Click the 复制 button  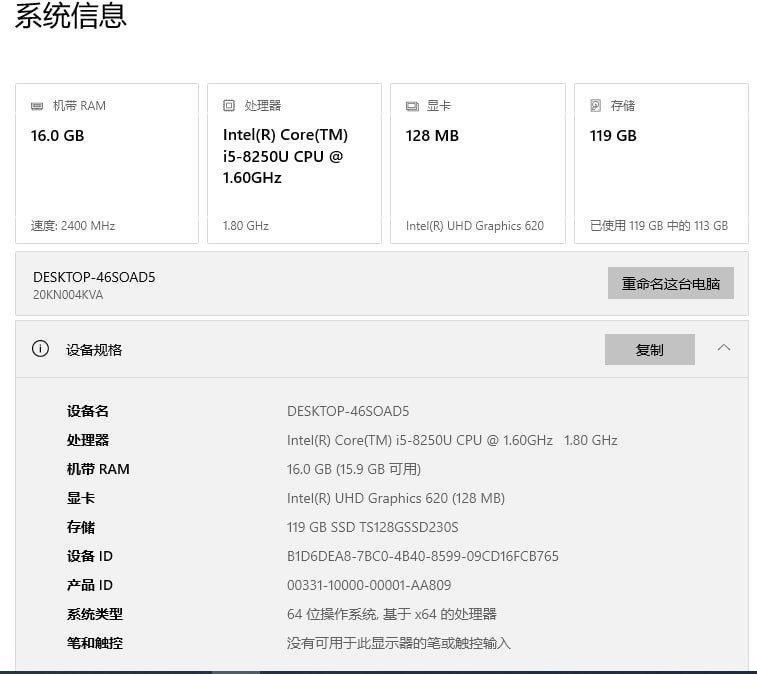(x=650, y=350)
